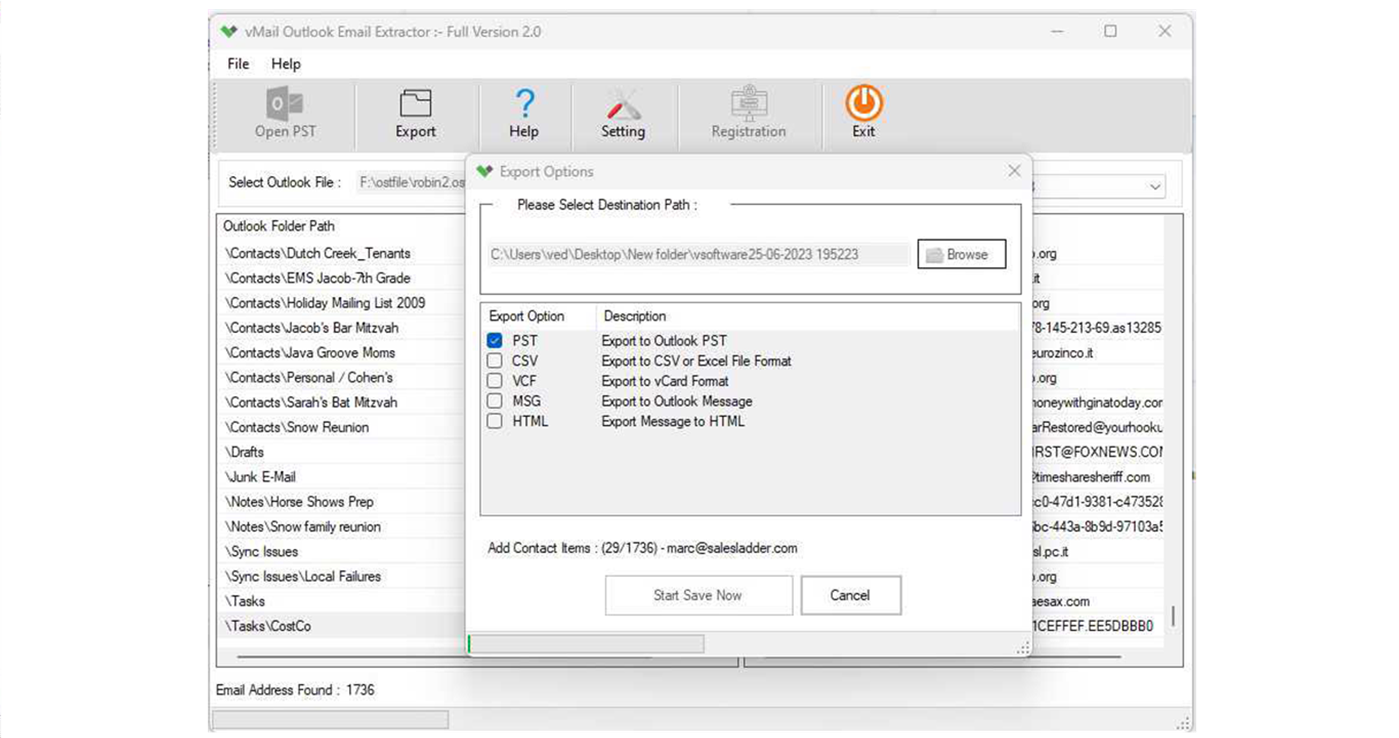Select \Contacts\Holiday Mailing List 2009 row

click(x=341, y=303)
